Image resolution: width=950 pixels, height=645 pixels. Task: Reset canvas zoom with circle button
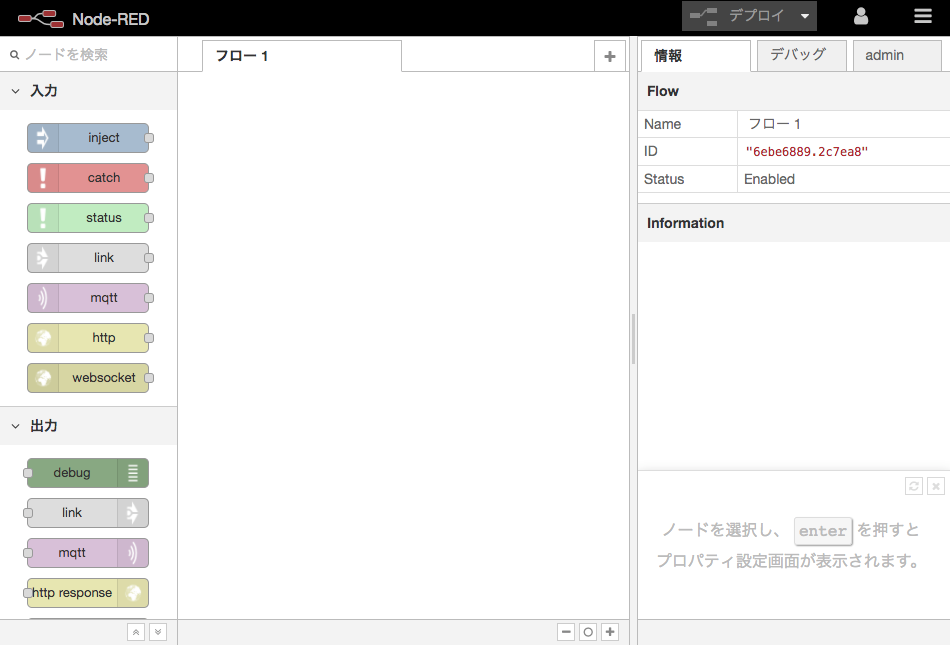pos(588,632)
